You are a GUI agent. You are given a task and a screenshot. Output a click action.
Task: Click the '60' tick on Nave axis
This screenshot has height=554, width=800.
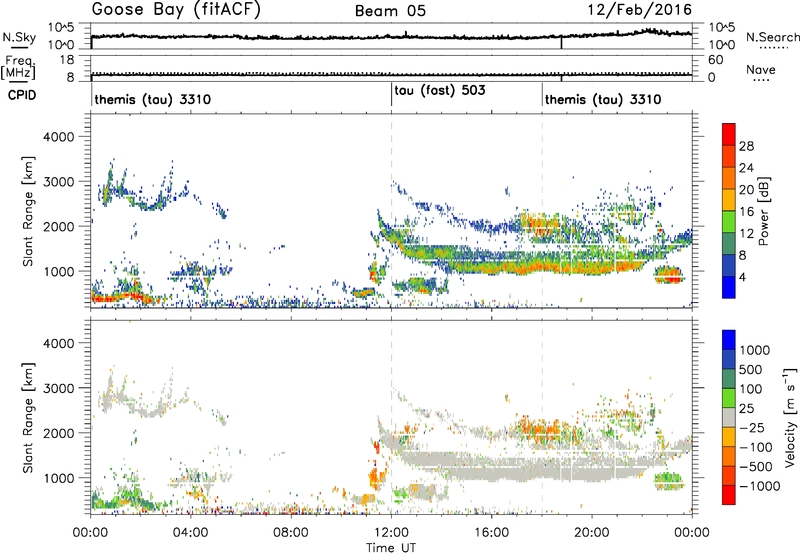(715, 60)
